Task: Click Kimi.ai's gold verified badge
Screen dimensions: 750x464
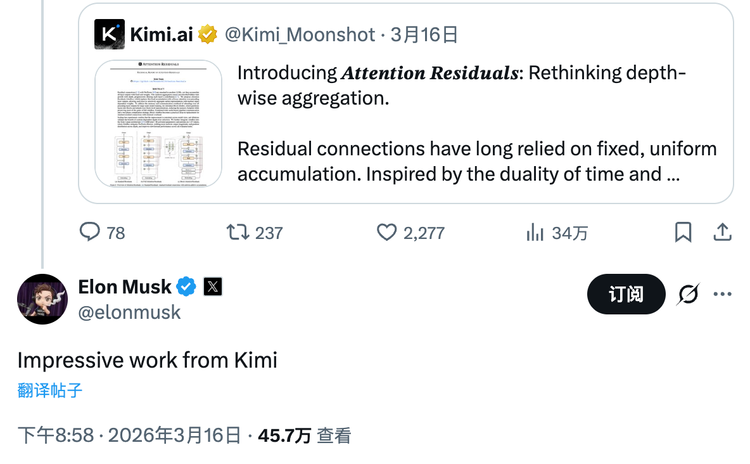Action: click(208, 34)
